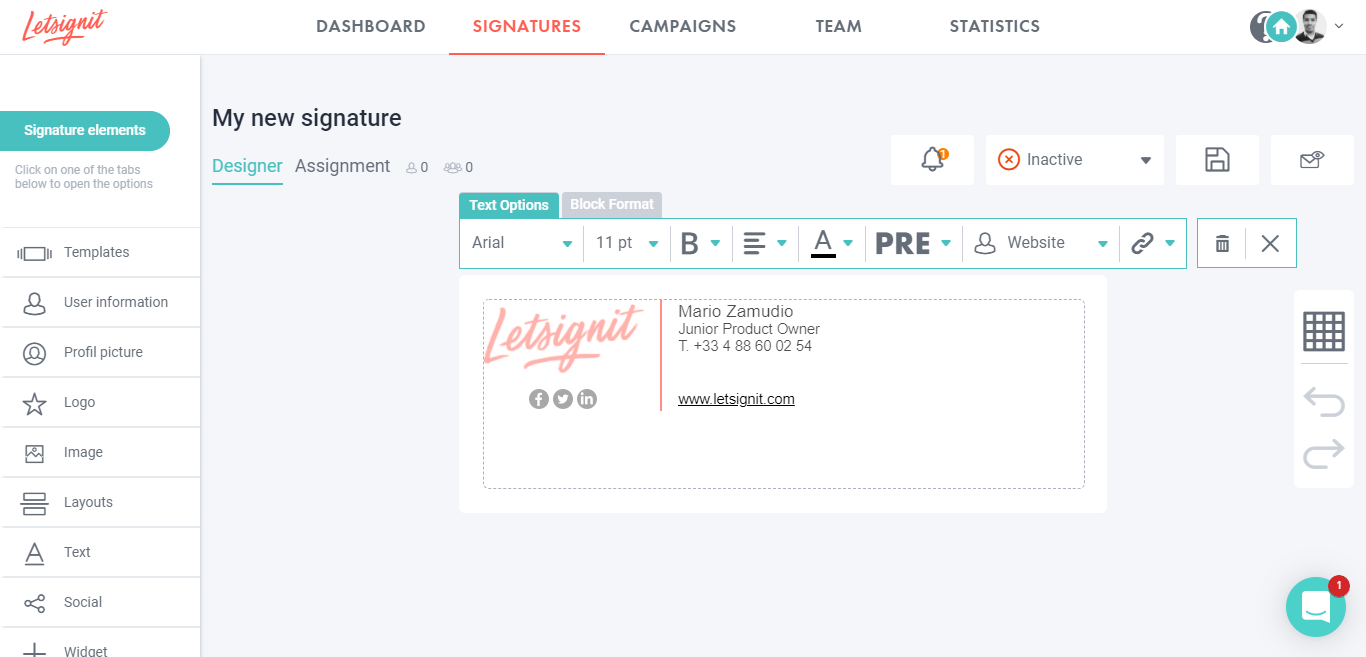Viewport: 1366px width, 657px height.
Task: Delete the selected element with the trash icon
Action: [x=1221, y=242]
